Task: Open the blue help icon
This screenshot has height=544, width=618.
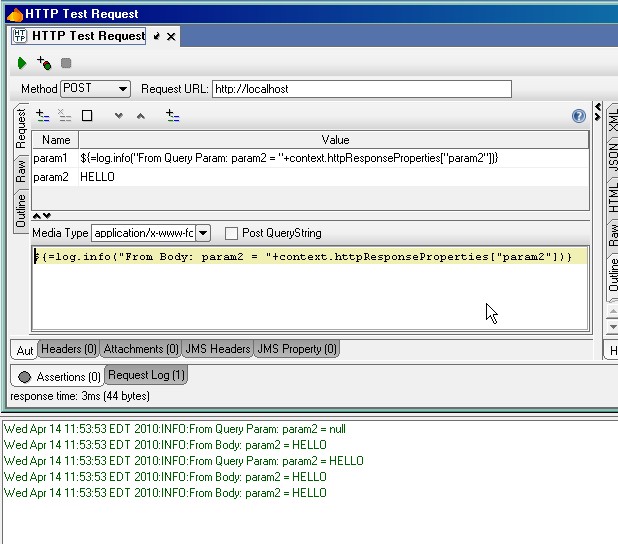Action: click(x=578, y=116)
